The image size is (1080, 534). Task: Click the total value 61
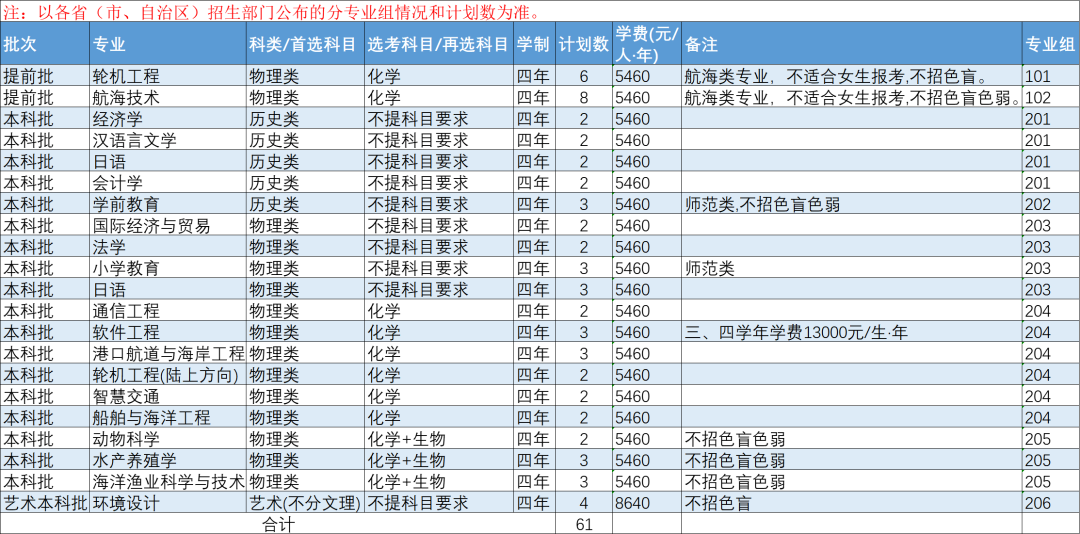(583, 524)
